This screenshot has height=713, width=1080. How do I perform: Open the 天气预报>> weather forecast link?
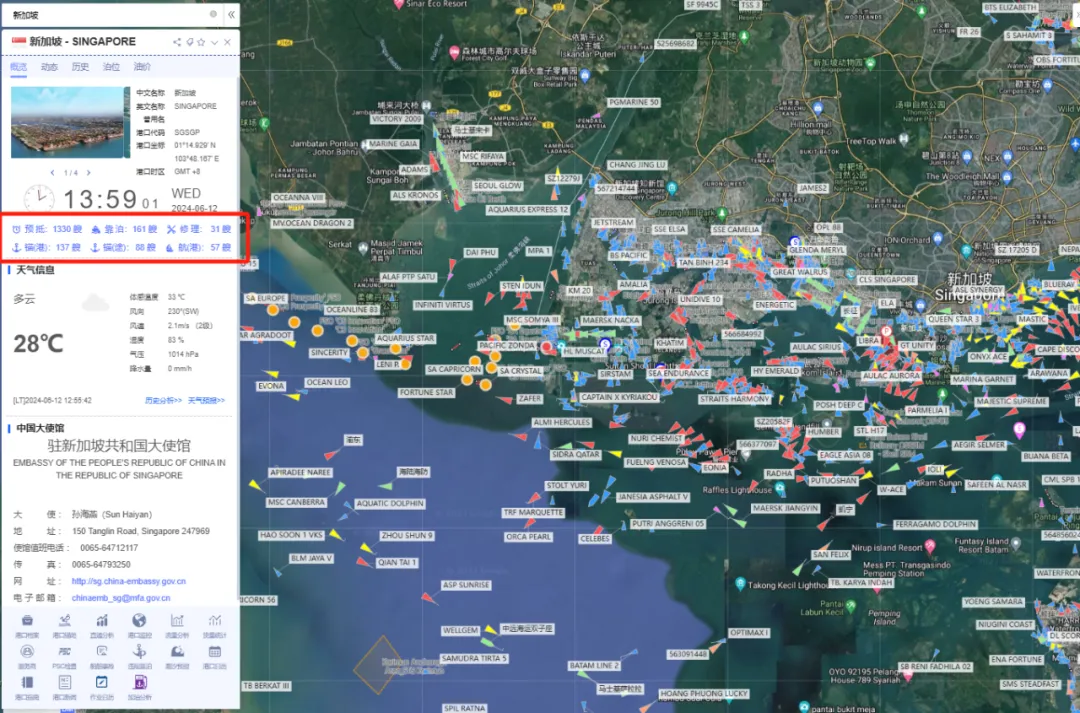tap(206, 400)
